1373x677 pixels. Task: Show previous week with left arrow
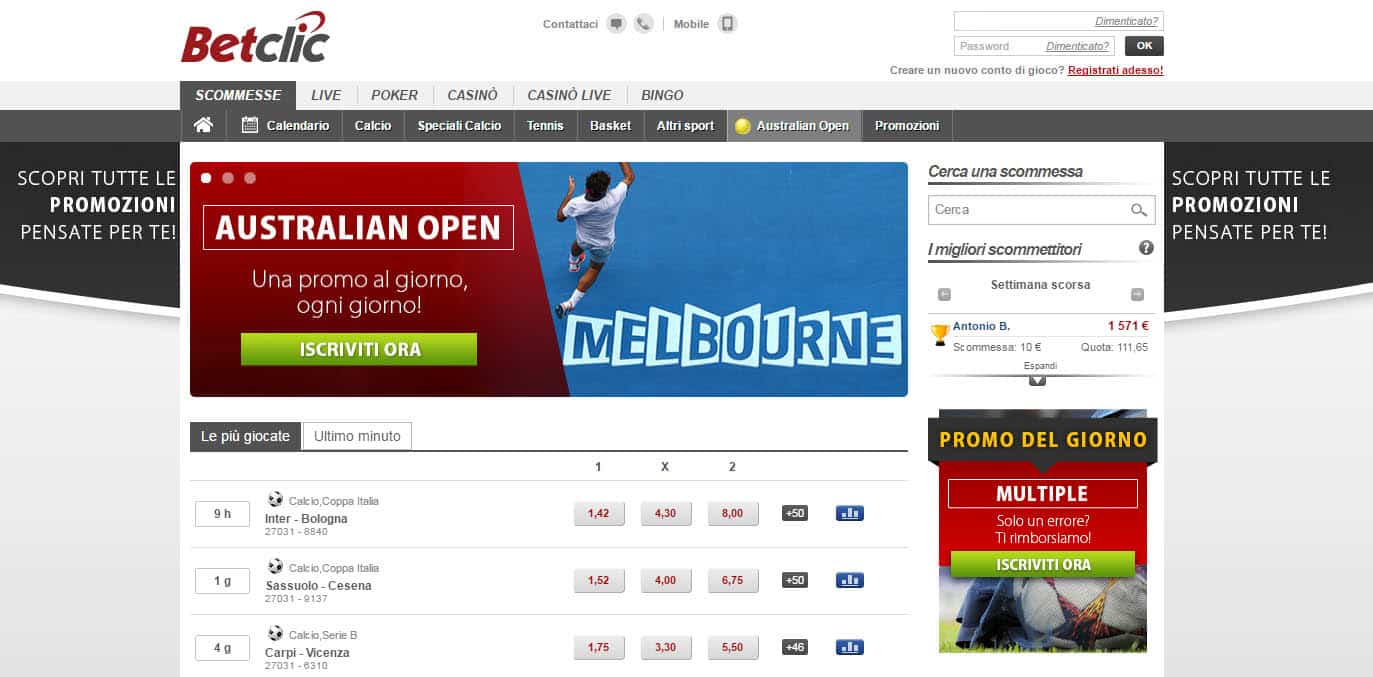click(944, 295)
